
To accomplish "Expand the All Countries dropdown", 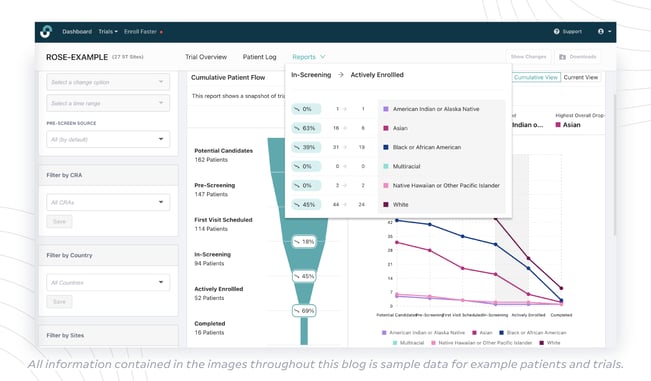I will click(x=108, y=283).
